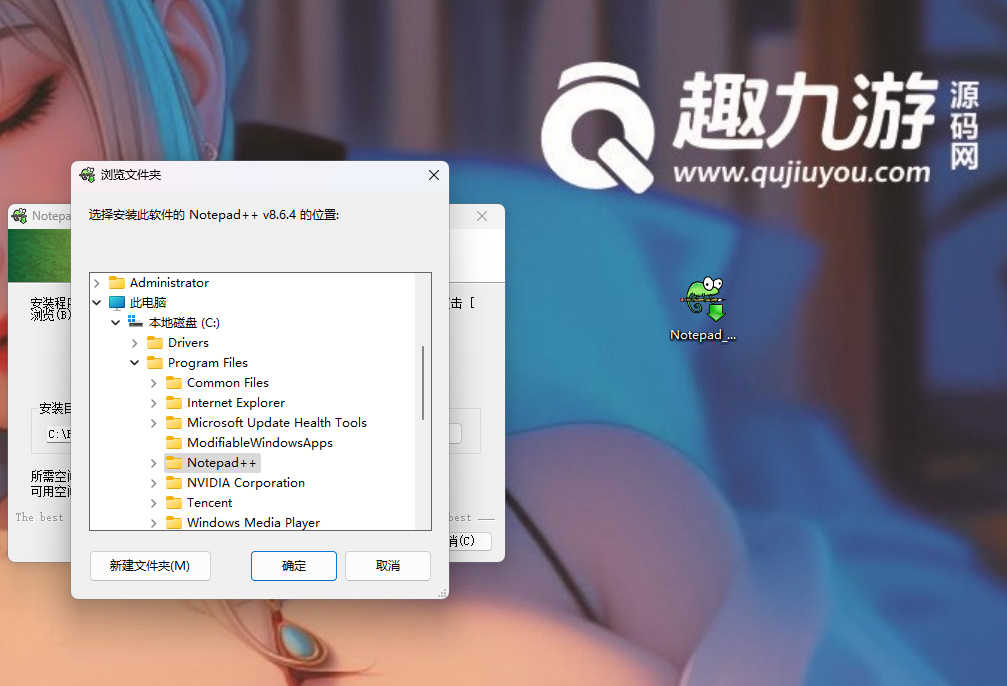Click install path field in installer window
The image size is (1007, 686).
[59, 434]
